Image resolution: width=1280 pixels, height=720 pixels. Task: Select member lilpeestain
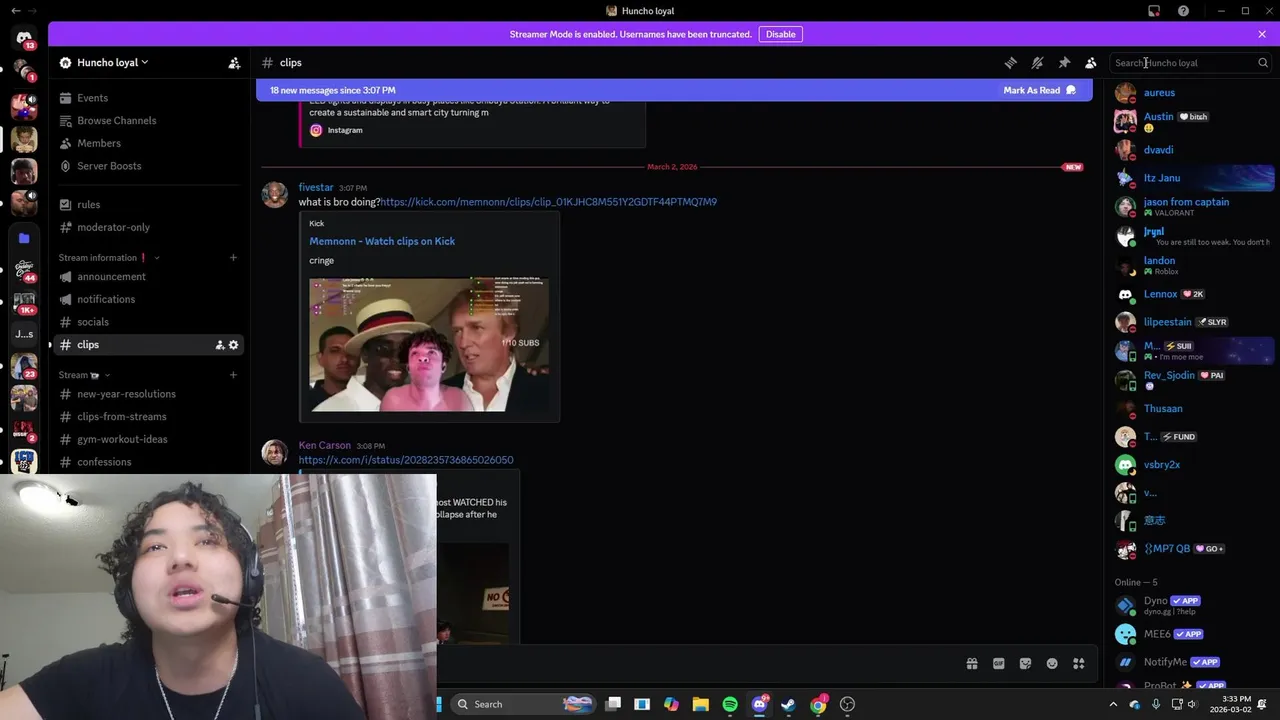(1192, 322)
